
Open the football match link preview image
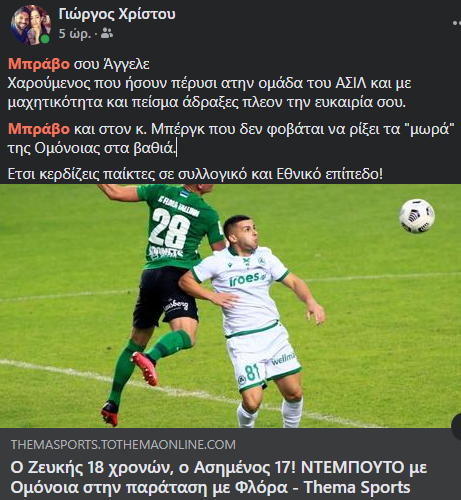click(230, 306)
